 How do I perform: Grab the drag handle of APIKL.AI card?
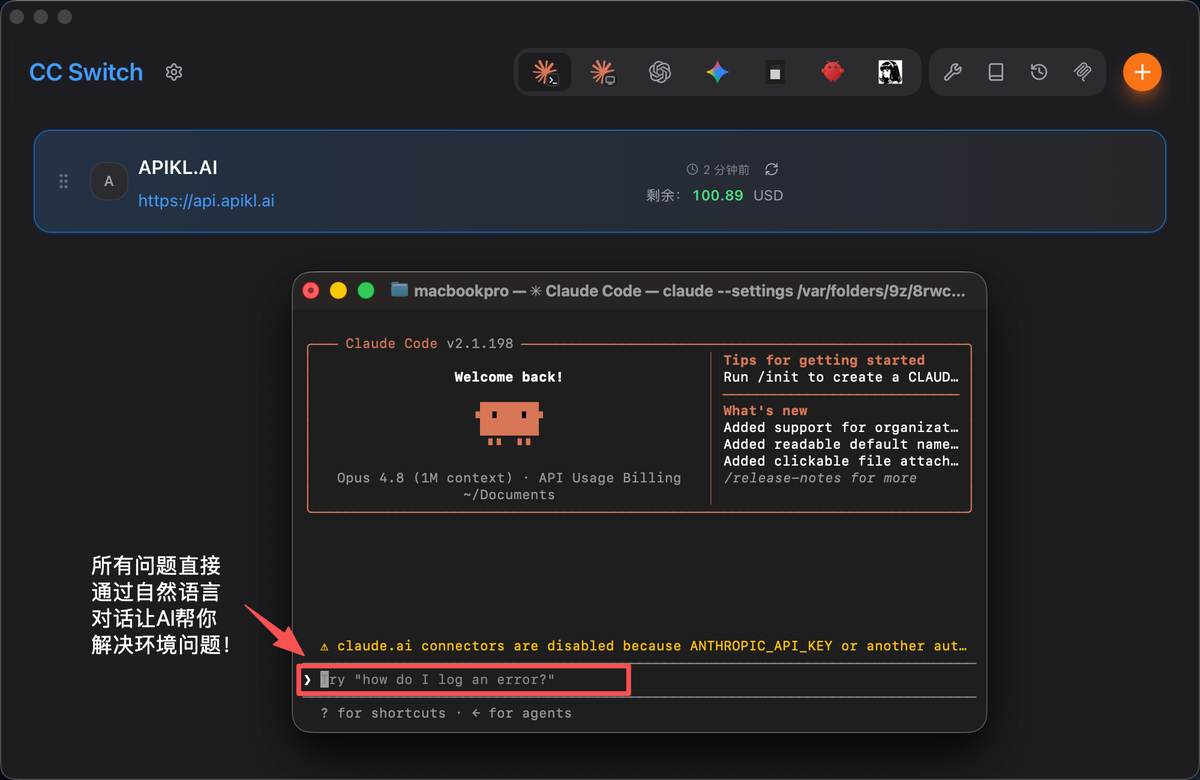(x=63, y=181)
